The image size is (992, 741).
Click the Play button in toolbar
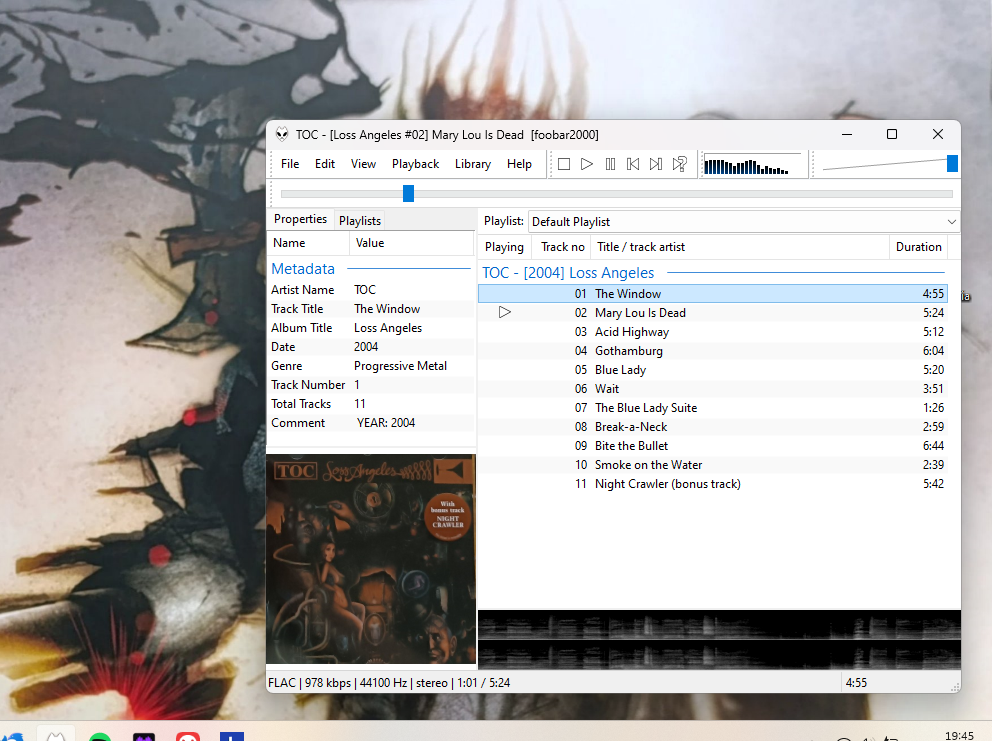tap(586, 165)
